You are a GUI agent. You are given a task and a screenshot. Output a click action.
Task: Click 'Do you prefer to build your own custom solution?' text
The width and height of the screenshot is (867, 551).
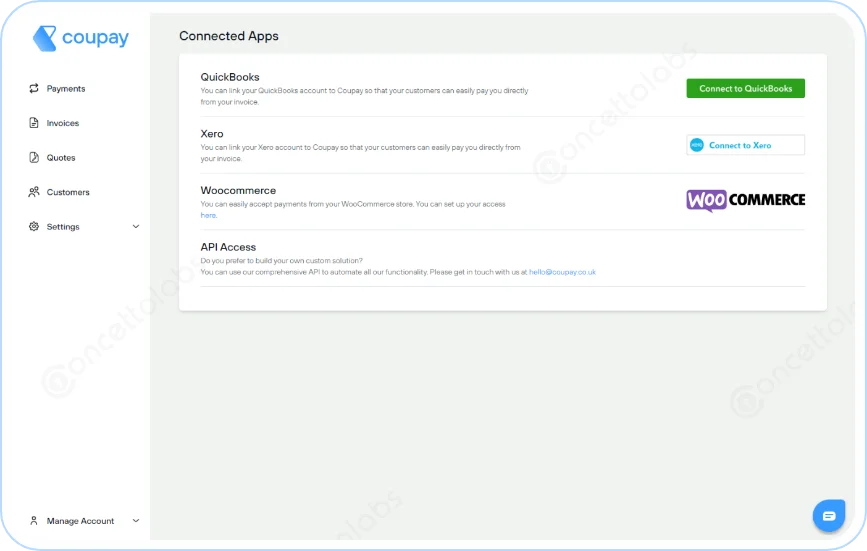[x=281, y=260]
